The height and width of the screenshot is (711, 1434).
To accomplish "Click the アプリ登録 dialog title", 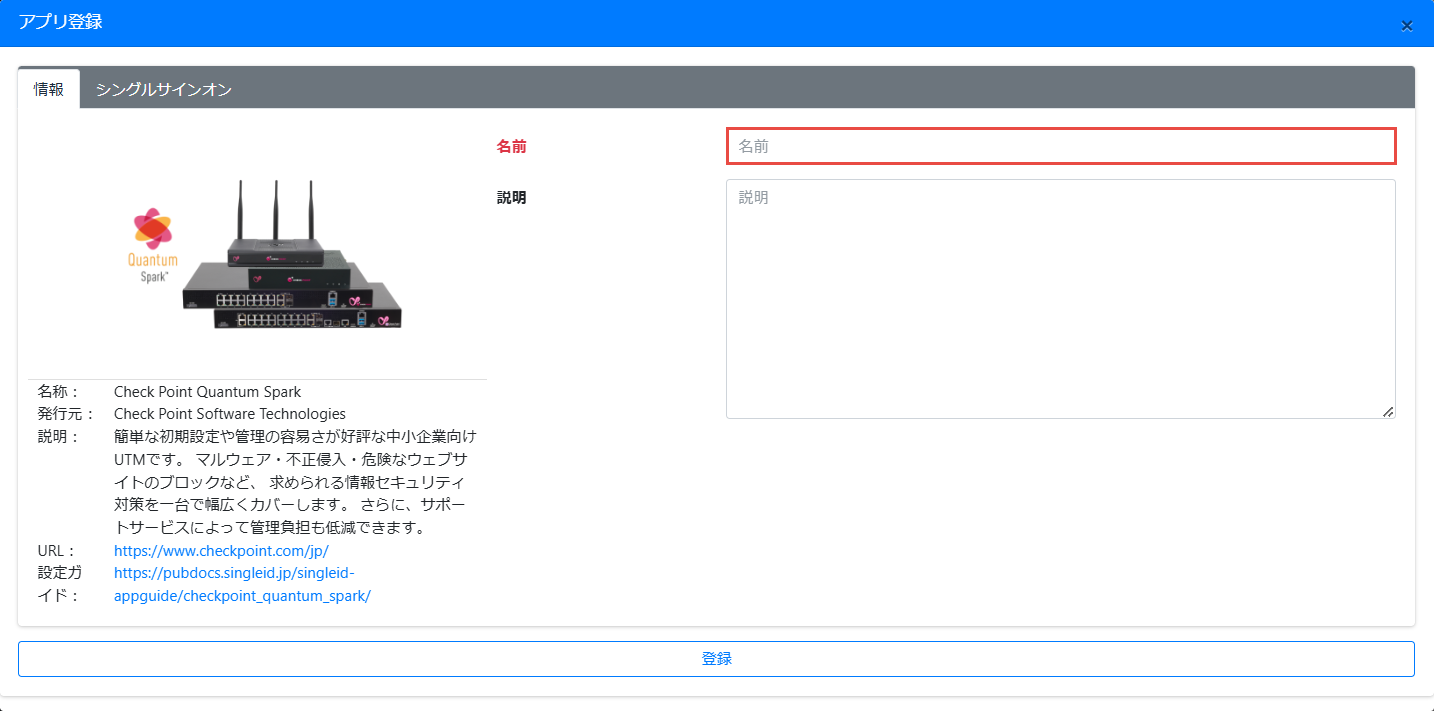I will pyautogui.click(x=60, y=22).
